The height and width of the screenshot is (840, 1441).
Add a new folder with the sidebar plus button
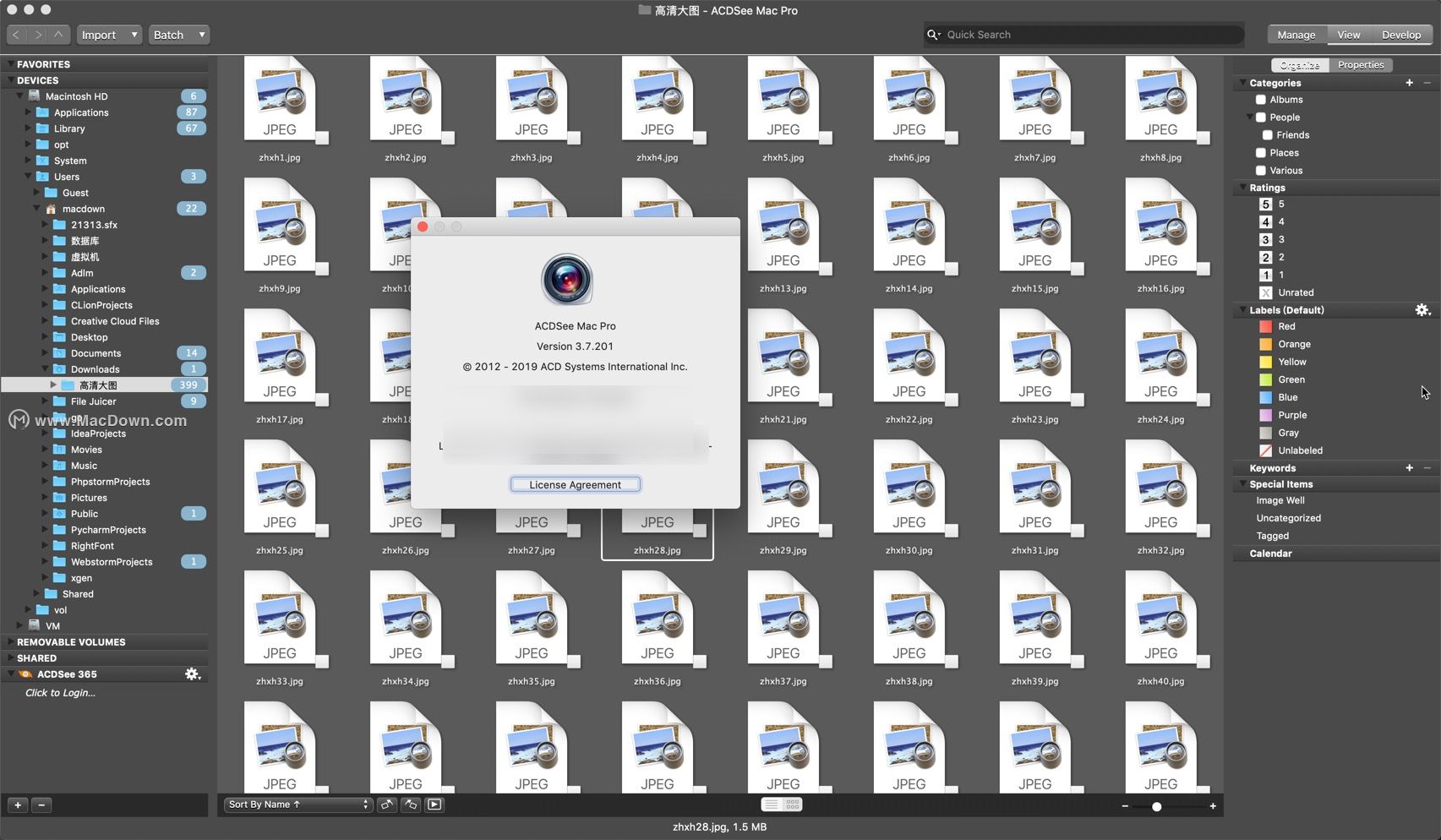tap(18, 805)
